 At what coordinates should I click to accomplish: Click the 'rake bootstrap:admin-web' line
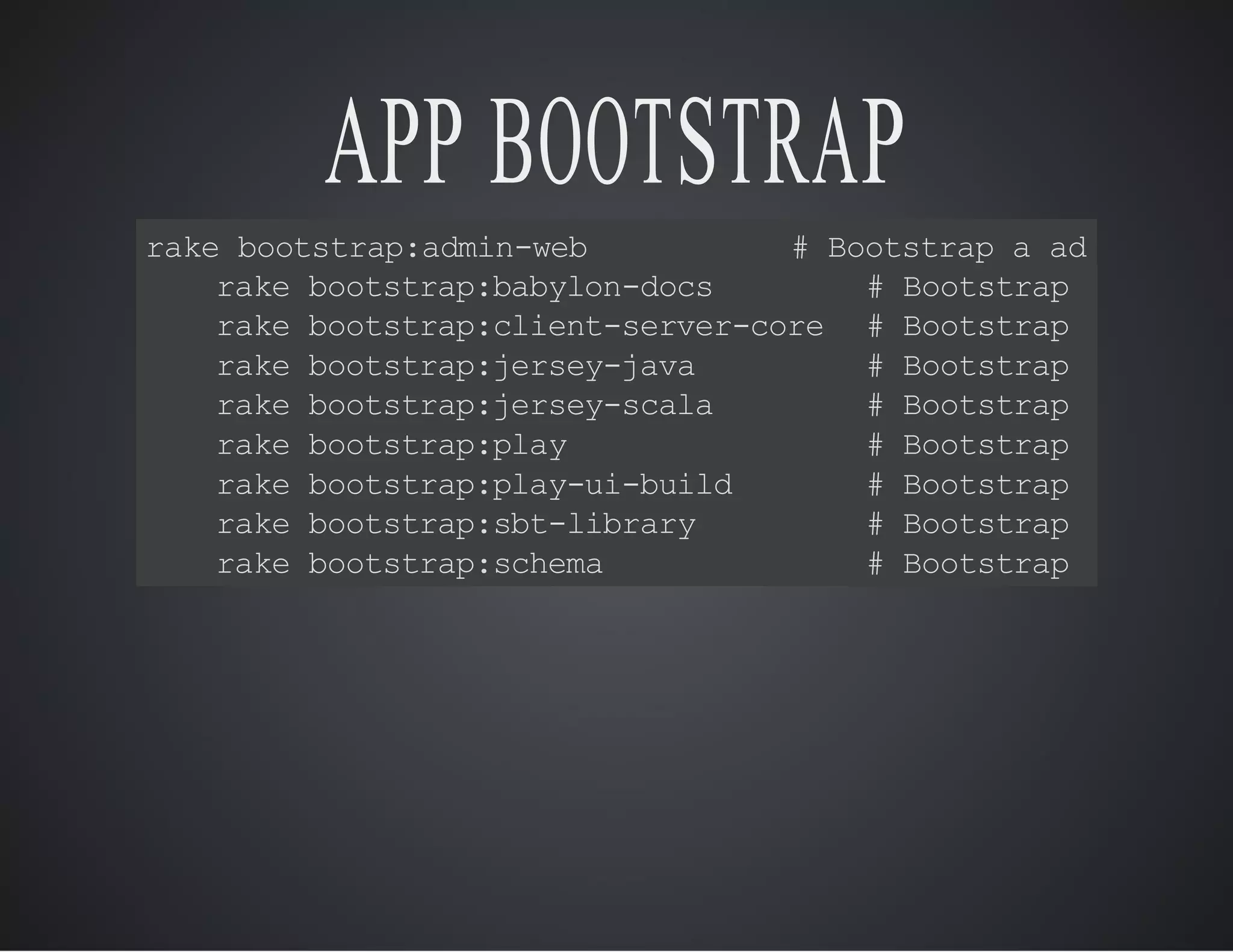(367, 248)
